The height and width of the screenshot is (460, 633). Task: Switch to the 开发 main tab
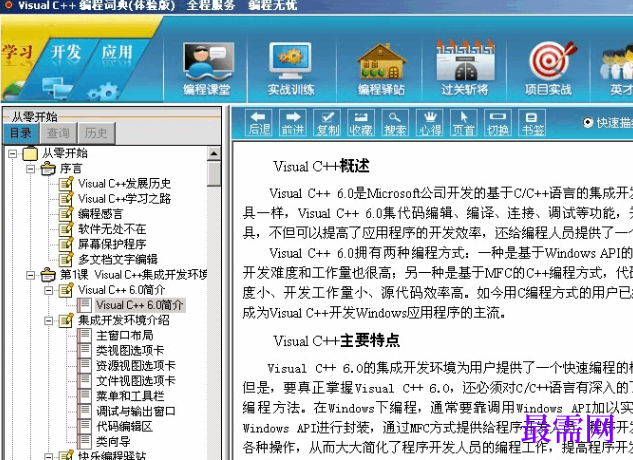[x=66, y=53]
